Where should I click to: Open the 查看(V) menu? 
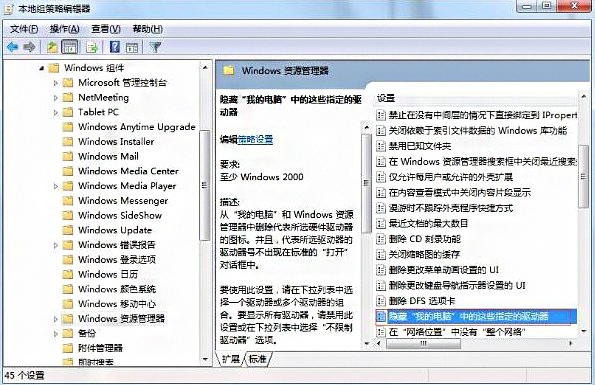pyautogui.click(x=106, y=29)
